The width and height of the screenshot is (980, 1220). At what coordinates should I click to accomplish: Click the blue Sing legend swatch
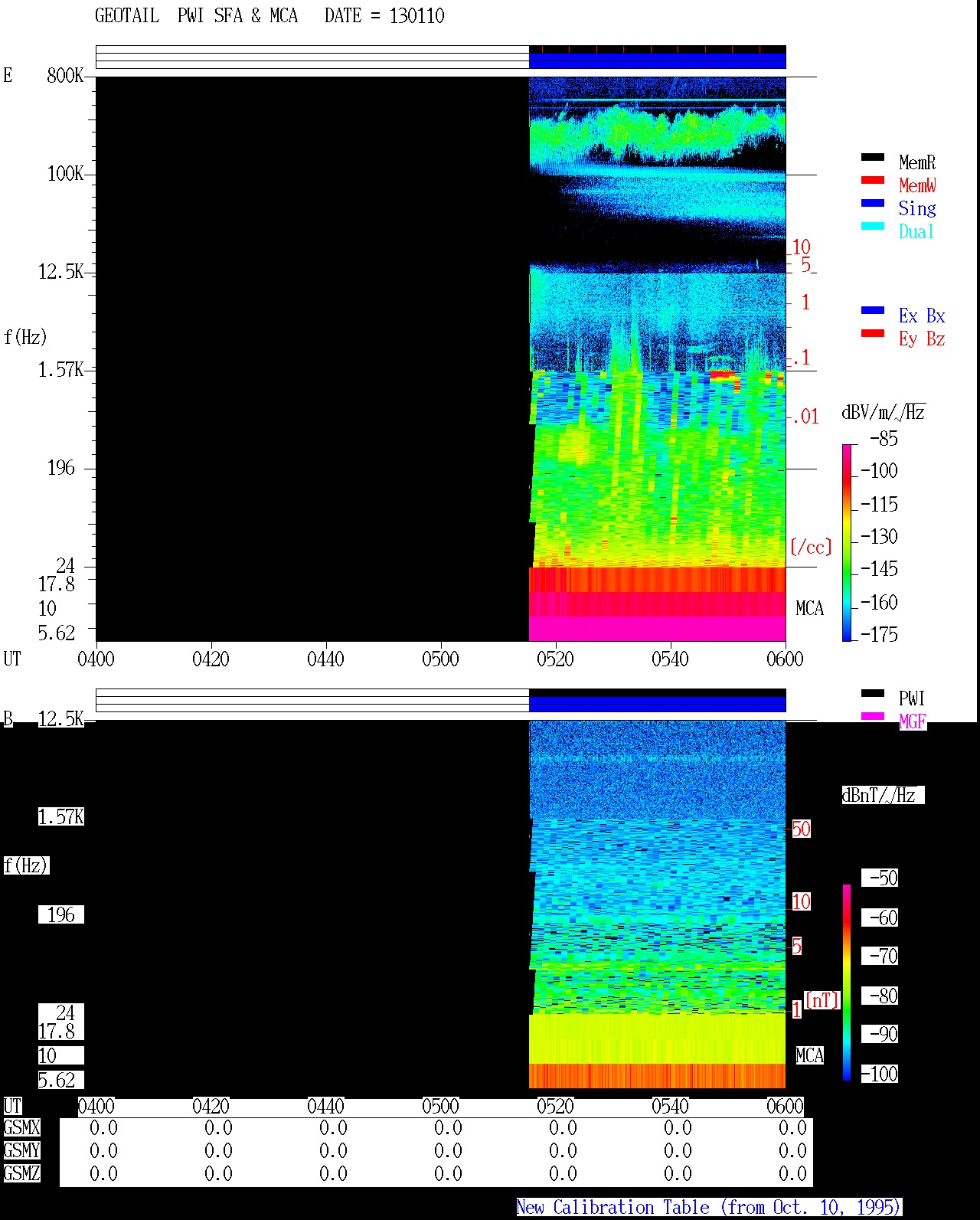pyautogui.click(x=873, y=203)
